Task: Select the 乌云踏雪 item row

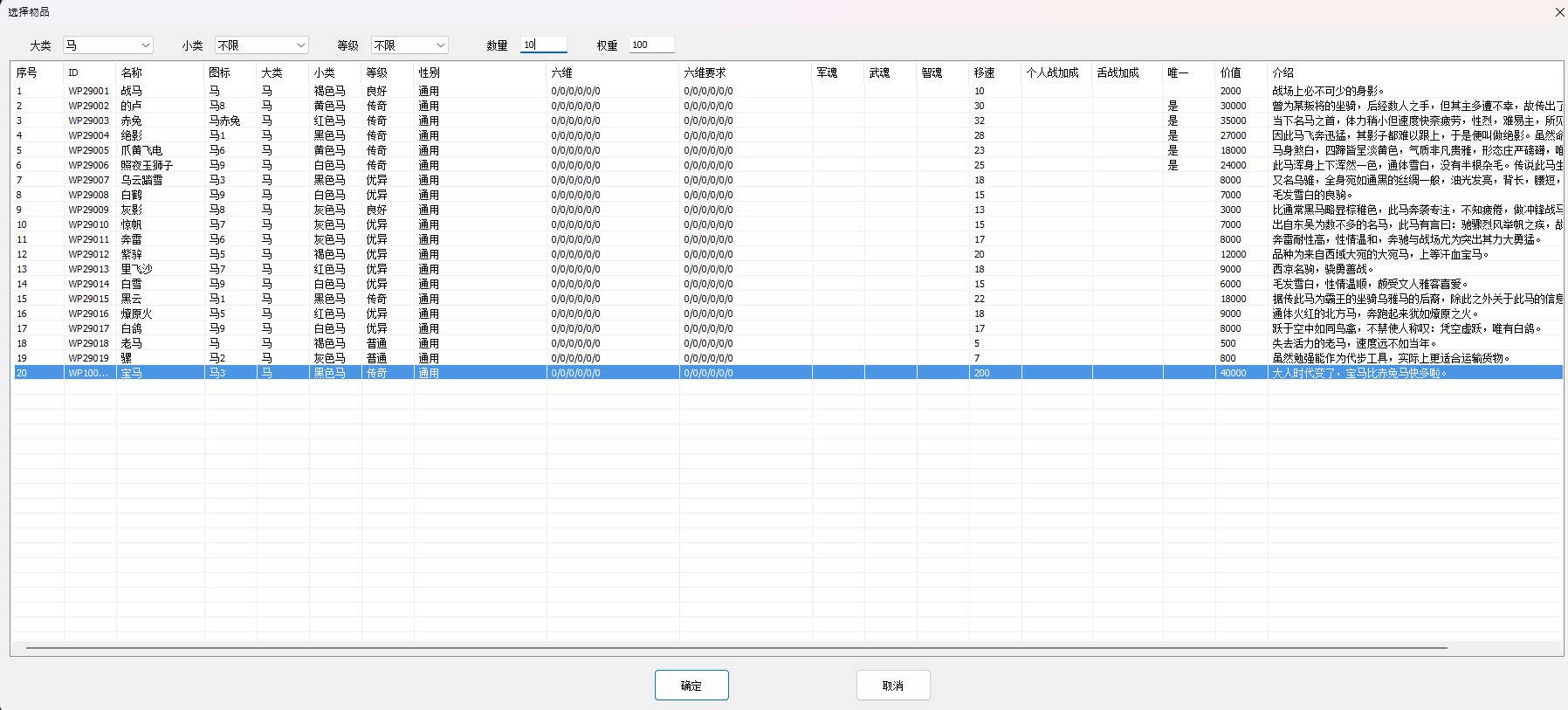Action: coord(141,180)
